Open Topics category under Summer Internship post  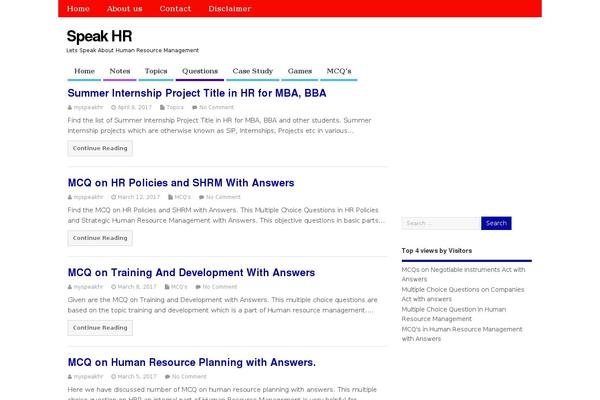coord(175,108)
